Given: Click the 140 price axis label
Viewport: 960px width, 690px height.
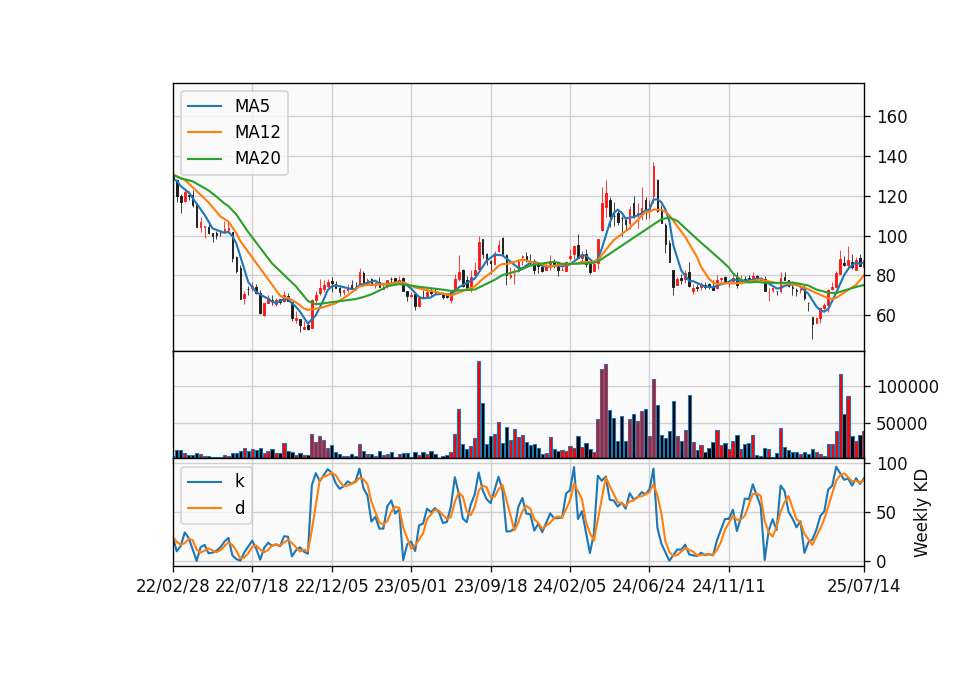Looking at the screenshot, I should pyautogui.click(x=892, y=157).
